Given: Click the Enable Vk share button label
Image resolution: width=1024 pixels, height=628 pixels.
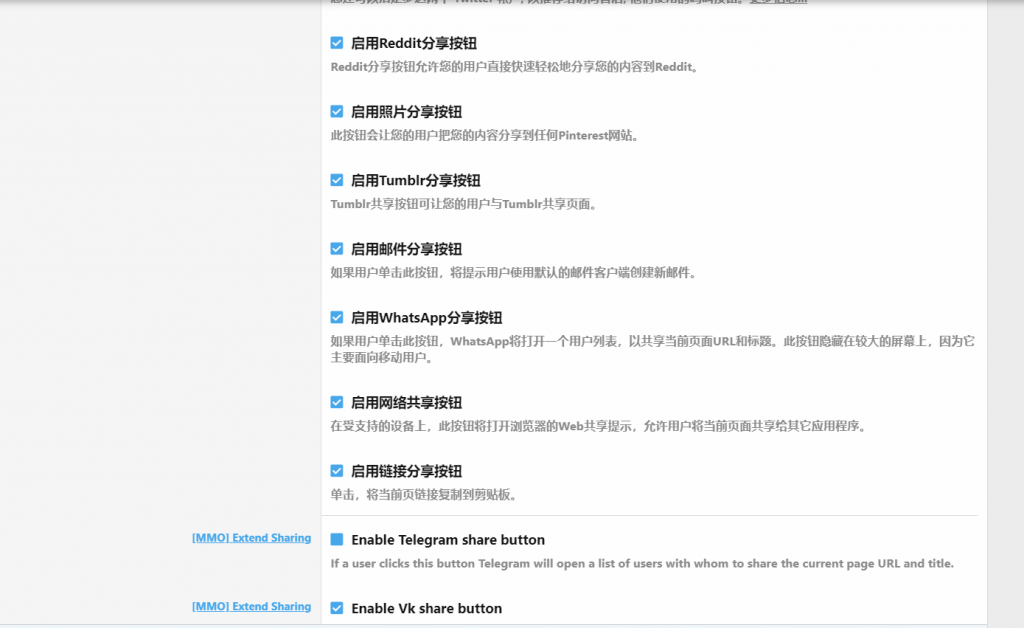Looking at the screenshot, I should point(426,608).
